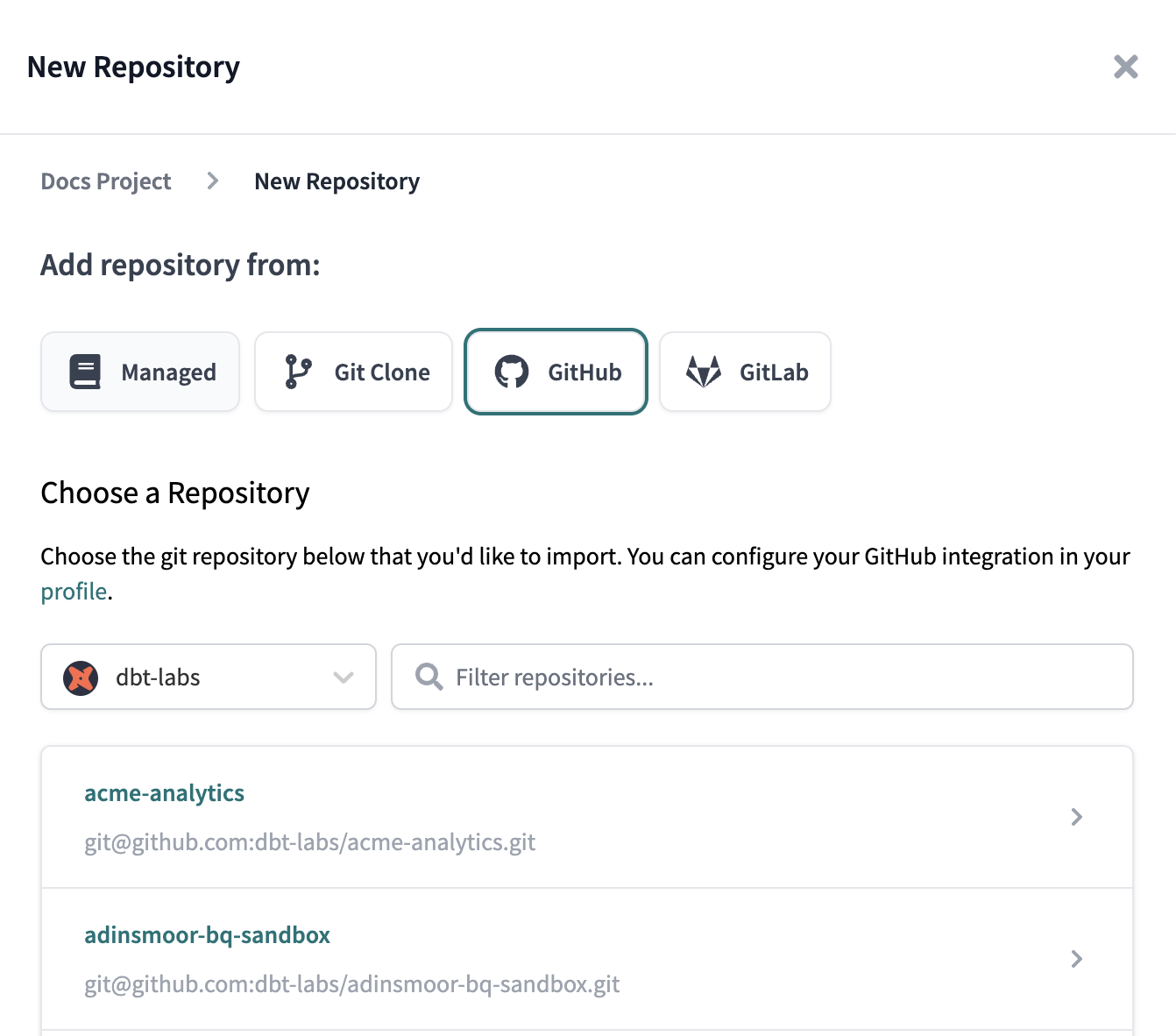Go back to Docs Project breadcrumb

click(x=106, y=181)
